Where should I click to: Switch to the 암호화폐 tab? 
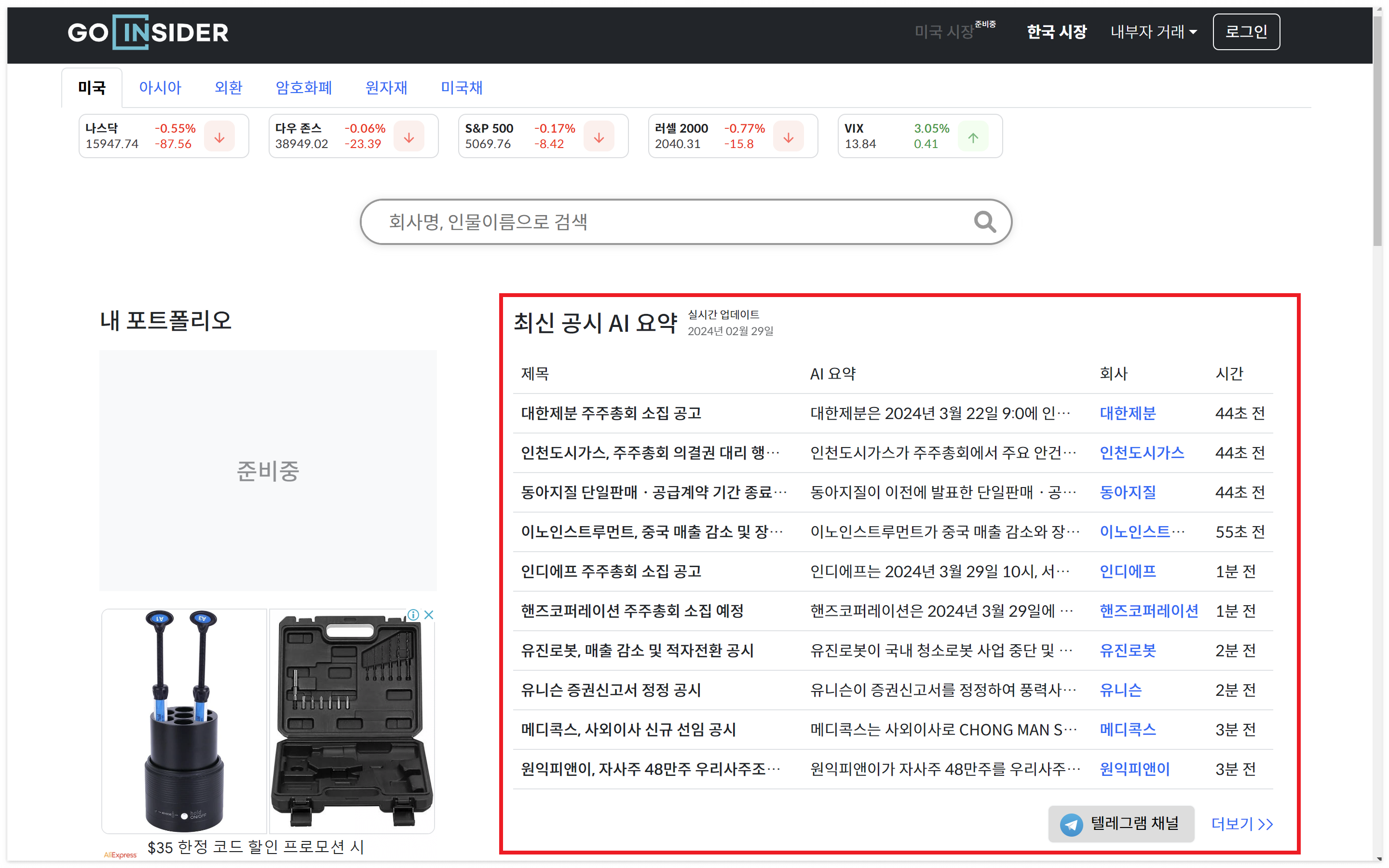[x=304, y=88]
